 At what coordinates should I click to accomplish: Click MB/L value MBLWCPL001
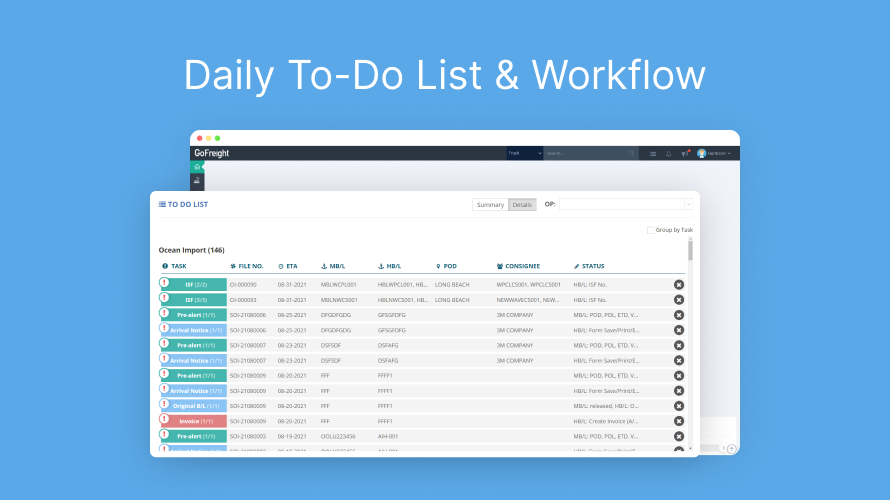point(338,285)
